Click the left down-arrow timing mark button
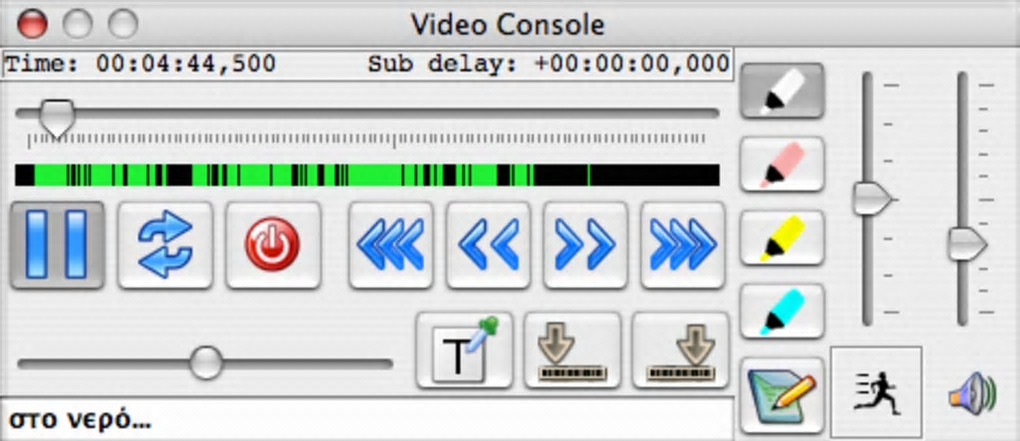Viewport: 1020px width, 441px height. coord(572,350)
